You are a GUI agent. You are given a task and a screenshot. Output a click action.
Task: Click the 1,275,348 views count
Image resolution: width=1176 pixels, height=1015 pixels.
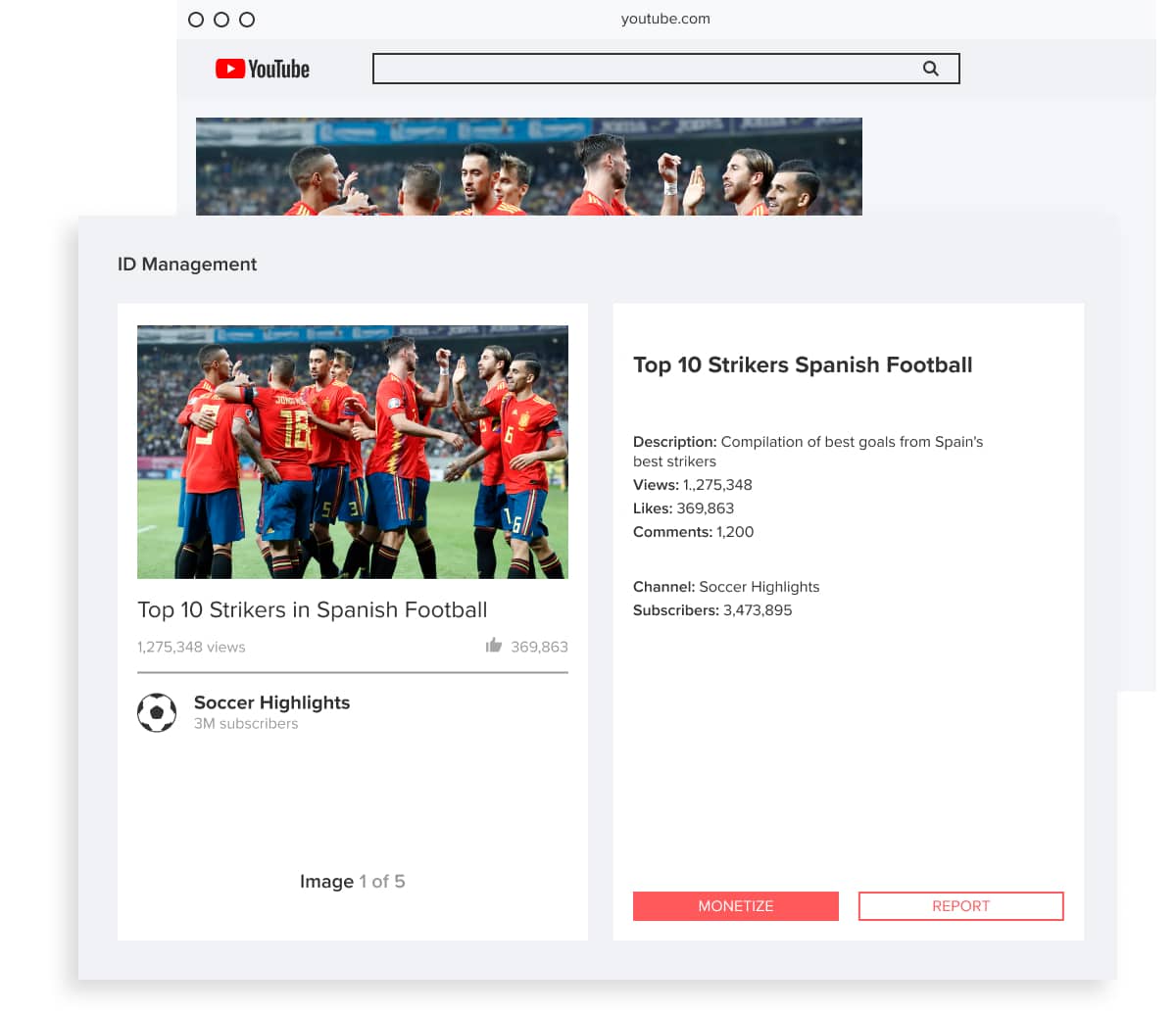click(x=191, y=647)
